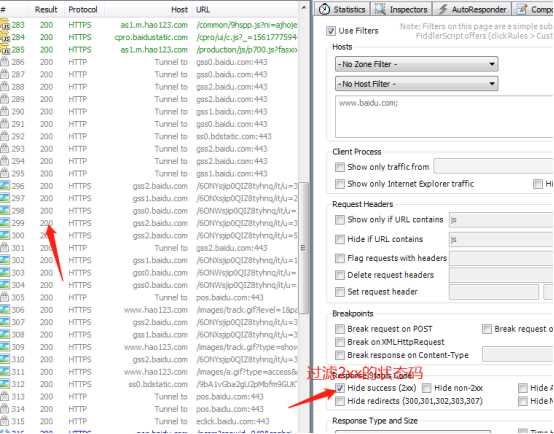Click lock icon of tunnel session 301
The image size is (554, 434).
(5, 248)
